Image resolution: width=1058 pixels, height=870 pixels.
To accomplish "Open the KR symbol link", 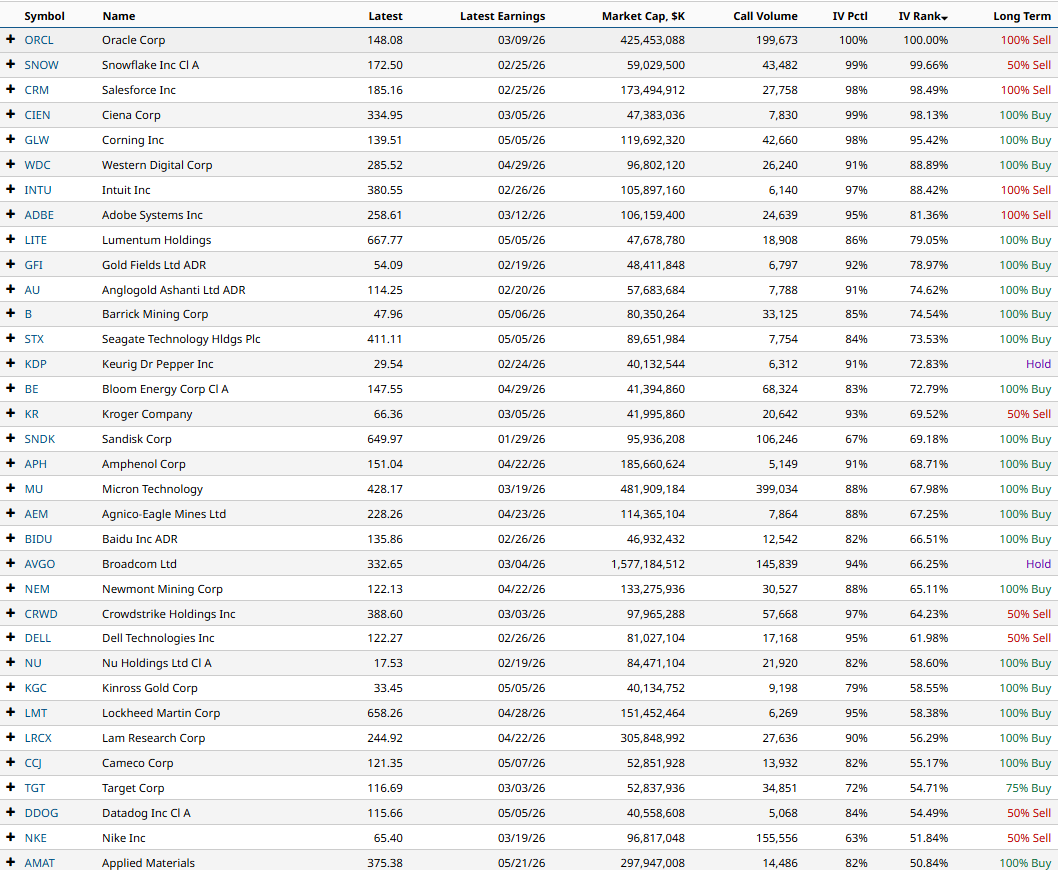I will coord(32,414).
